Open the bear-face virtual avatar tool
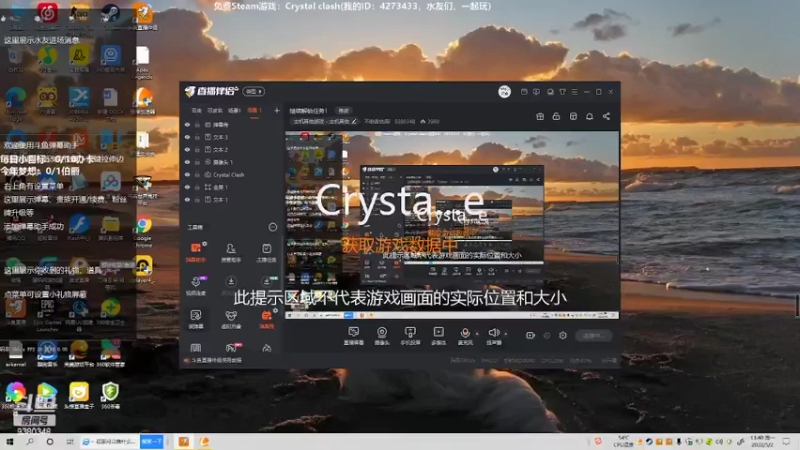Viewport: 800px width, 450px height. click(x=231, y=319)
